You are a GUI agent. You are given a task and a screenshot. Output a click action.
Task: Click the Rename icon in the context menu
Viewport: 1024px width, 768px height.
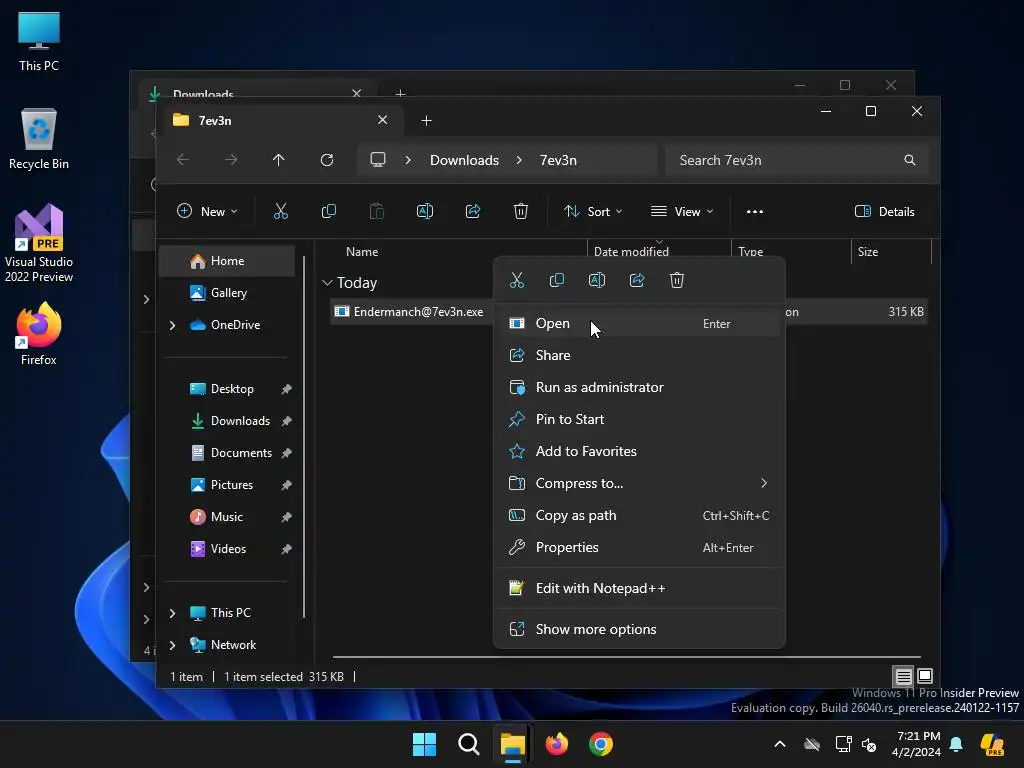coord(597,280)
